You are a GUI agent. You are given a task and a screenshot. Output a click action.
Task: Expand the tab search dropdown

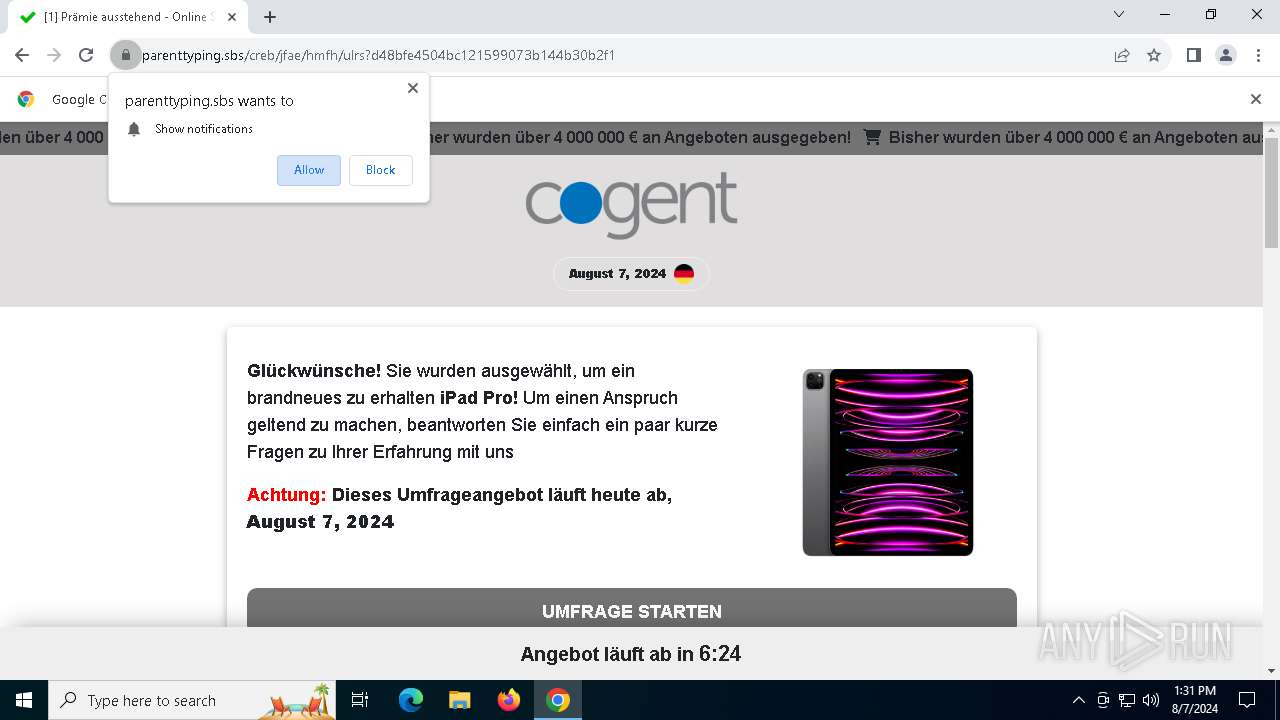pos(1119,15)
